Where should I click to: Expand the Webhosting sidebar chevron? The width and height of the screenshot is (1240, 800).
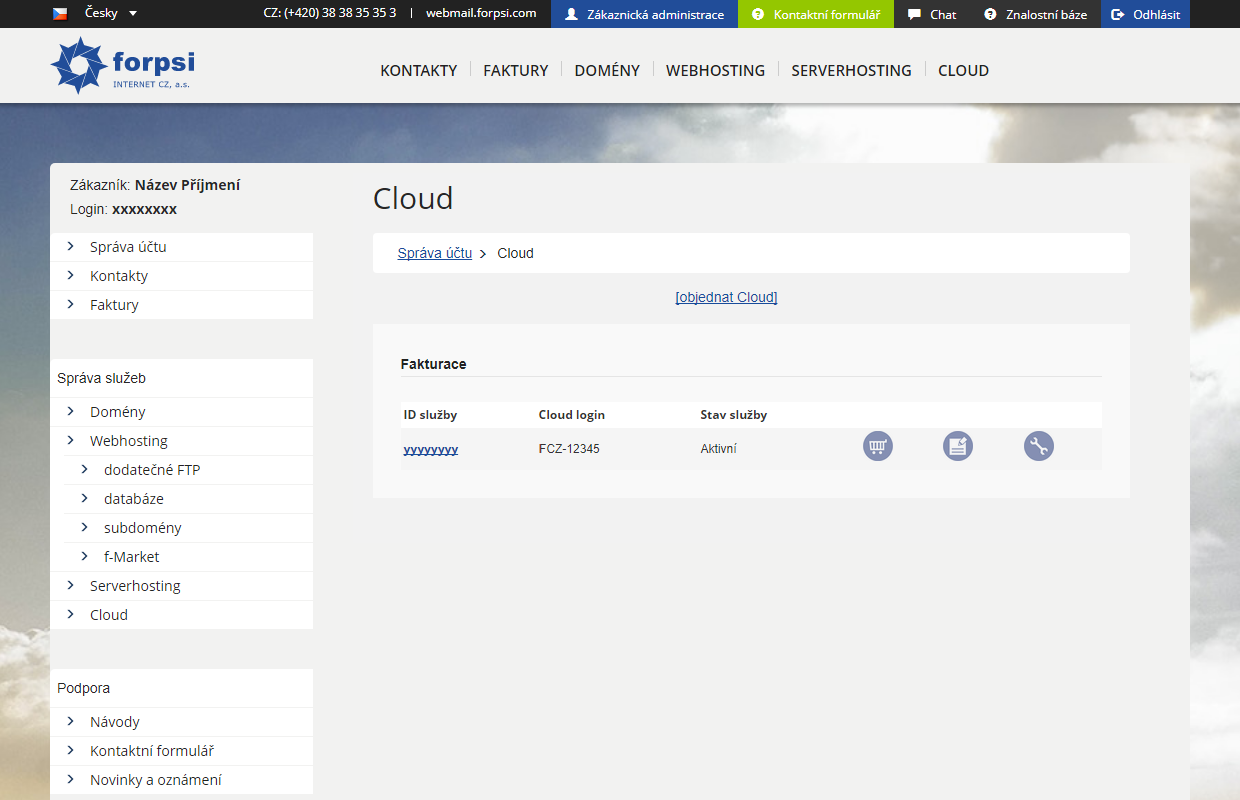[70, 440]
